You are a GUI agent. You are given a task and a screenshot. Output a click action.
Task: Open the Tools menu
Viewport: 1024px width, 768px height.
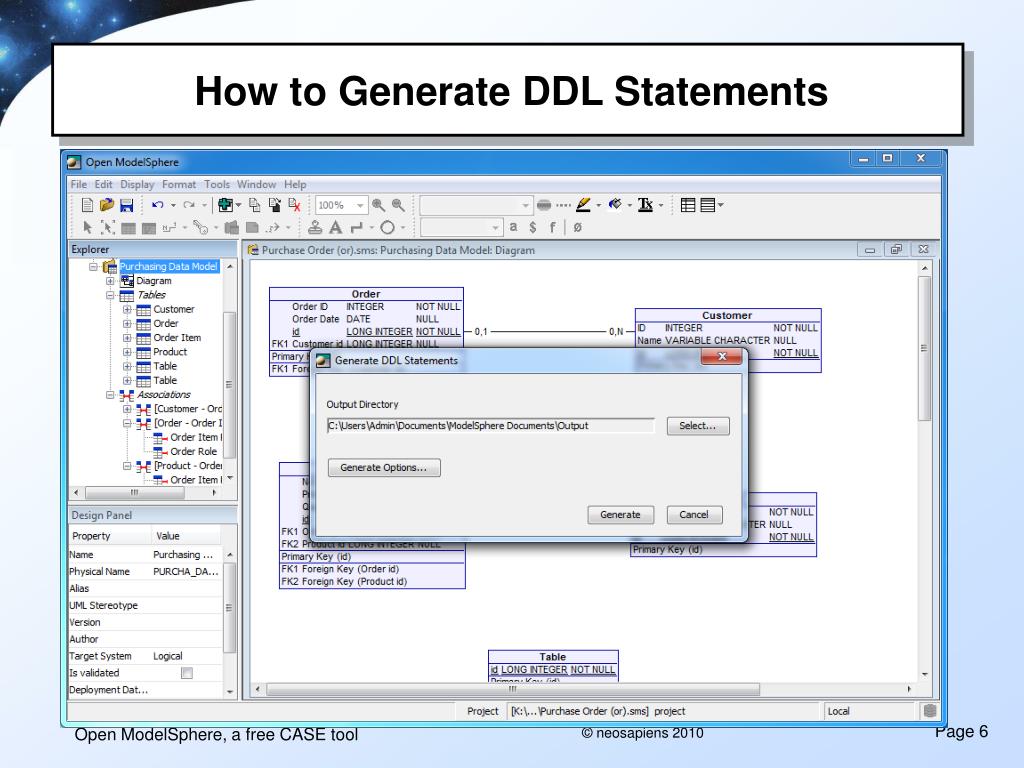coord(217,185)
